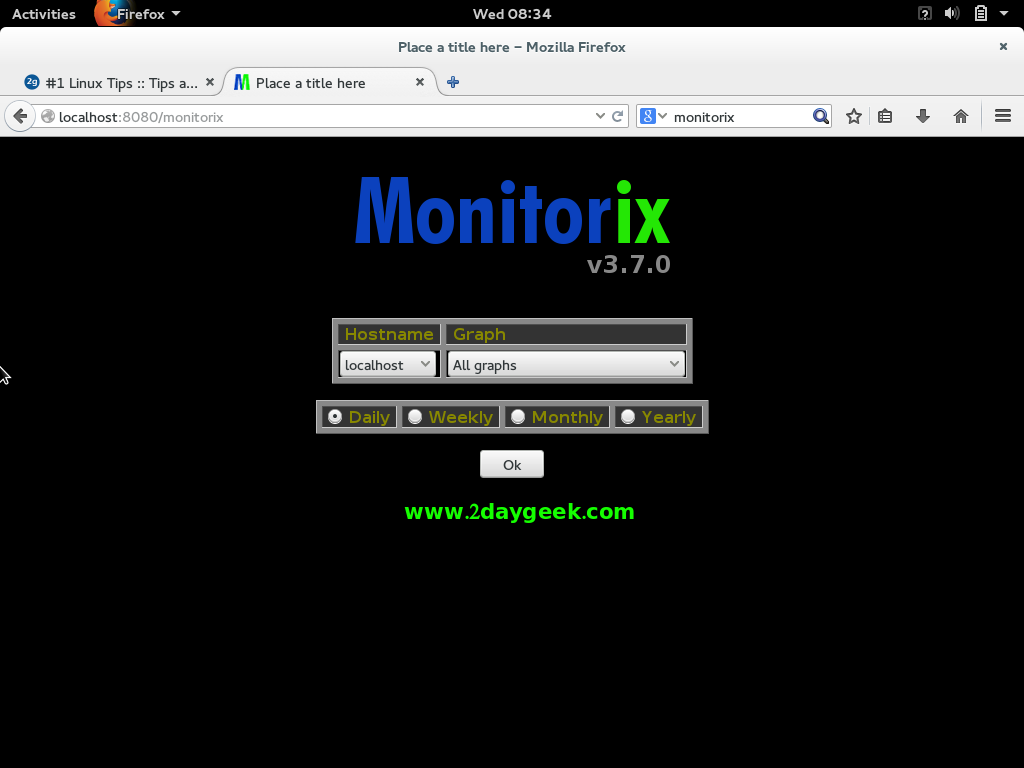The height and width of the screenshot is (768, 1024).
Task: Open URL history dropdown arrow in address bar
Action: coord(600,116)
